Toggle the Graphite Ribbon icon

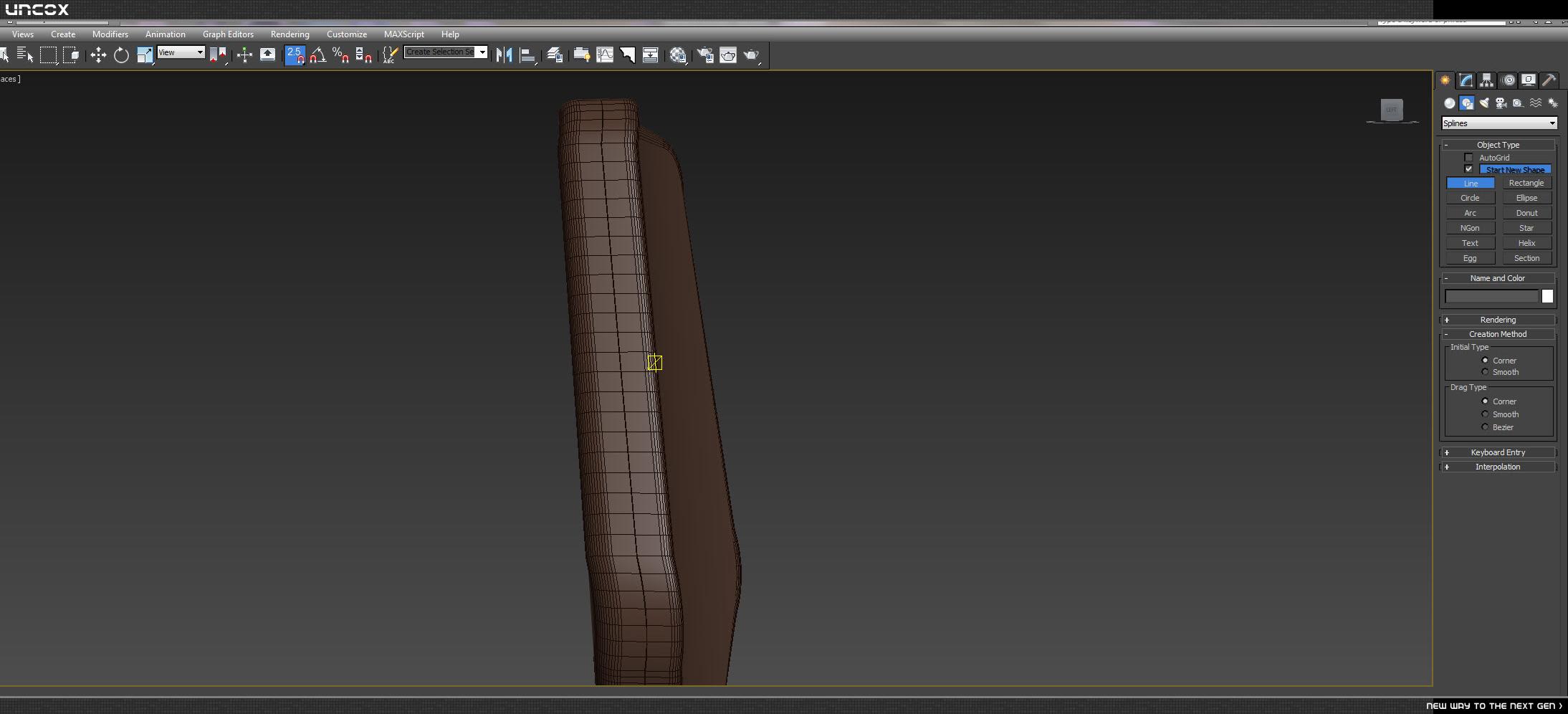pyautogui.click(x=581, y=55)
